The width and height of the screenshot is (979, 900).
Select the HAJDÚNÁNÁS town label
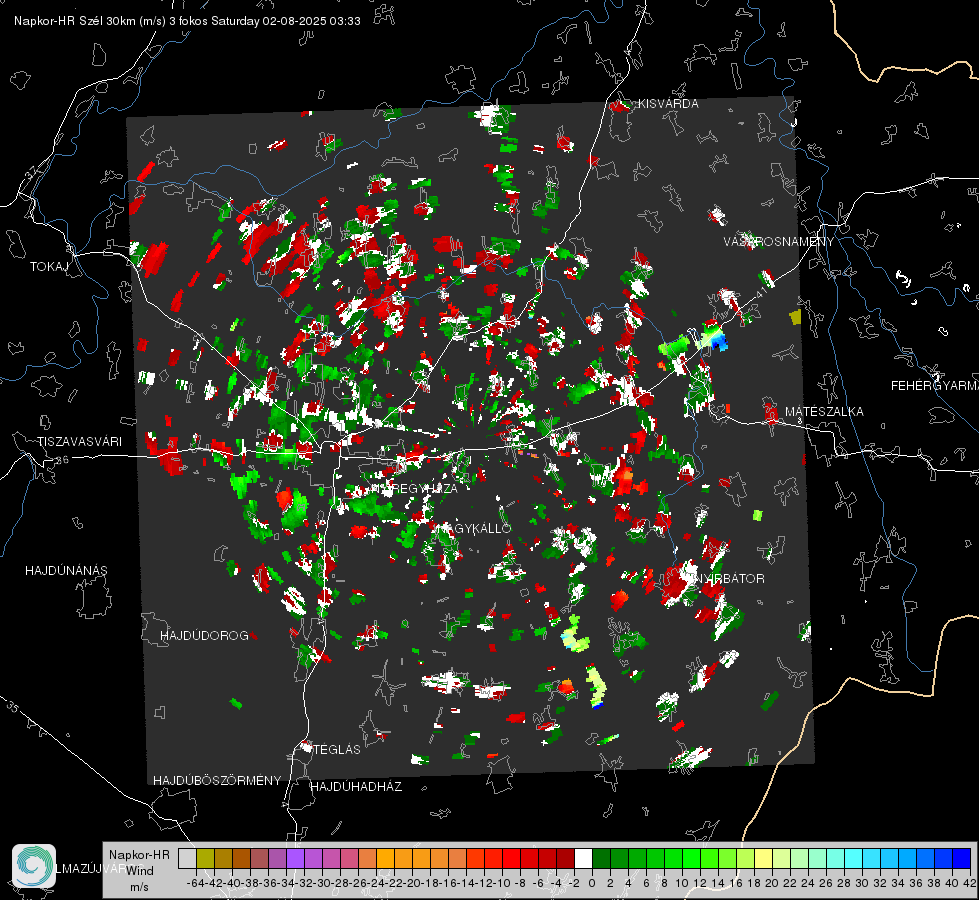[66, 570]
